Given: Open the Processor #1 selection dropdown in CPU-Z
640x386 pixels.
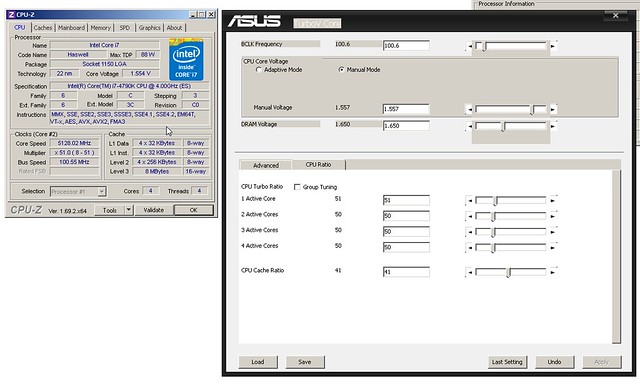Looking at the screenshot, I should tap(102, 191).
